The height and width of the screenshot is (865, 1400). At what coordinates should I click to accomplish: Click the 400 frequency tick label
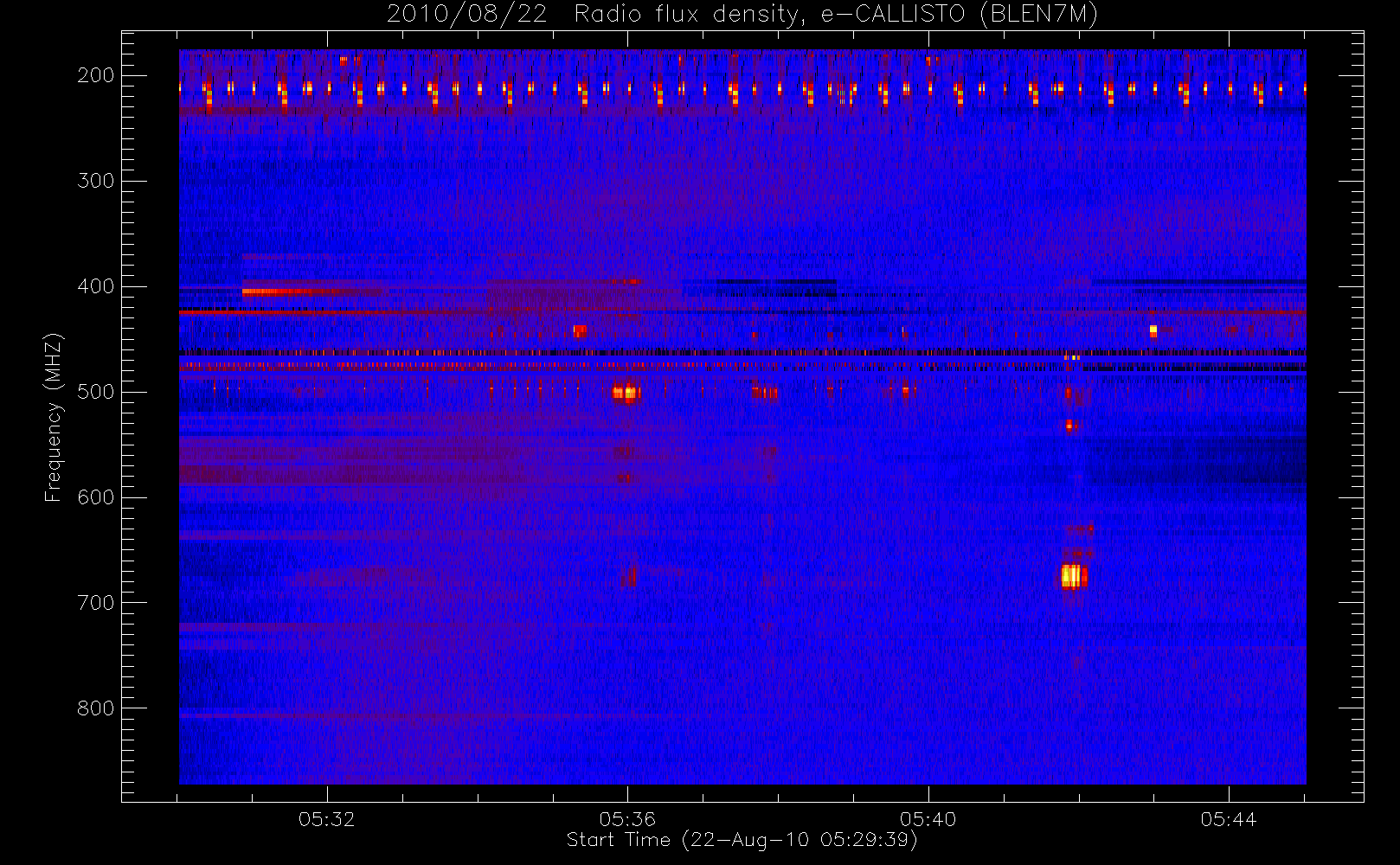tap(95, 286)
